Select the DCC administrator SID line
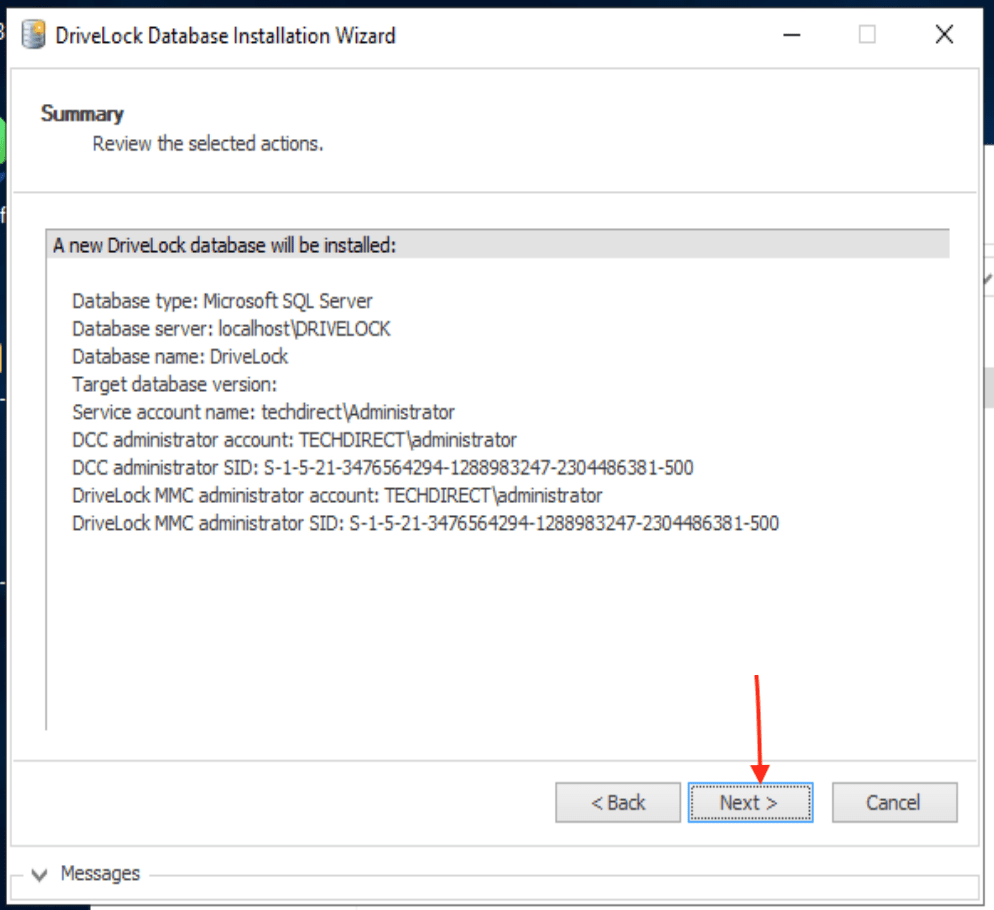The height and width of the screenshot is (910, 994). [x=382, y=468]
